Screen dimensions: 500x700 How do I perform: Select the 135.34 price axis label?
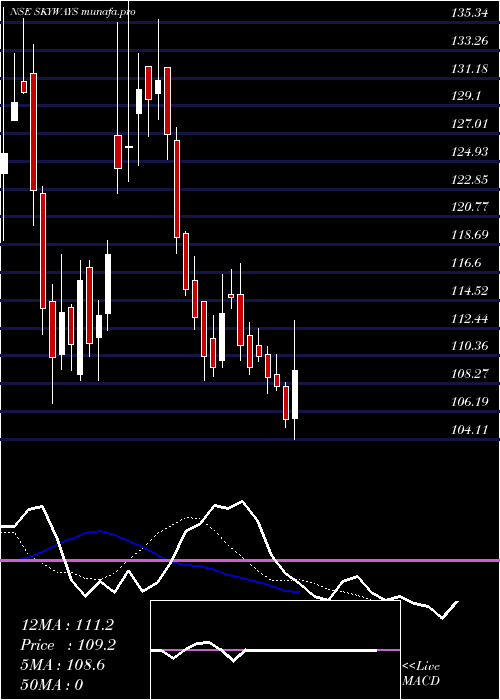pos(469,12)
